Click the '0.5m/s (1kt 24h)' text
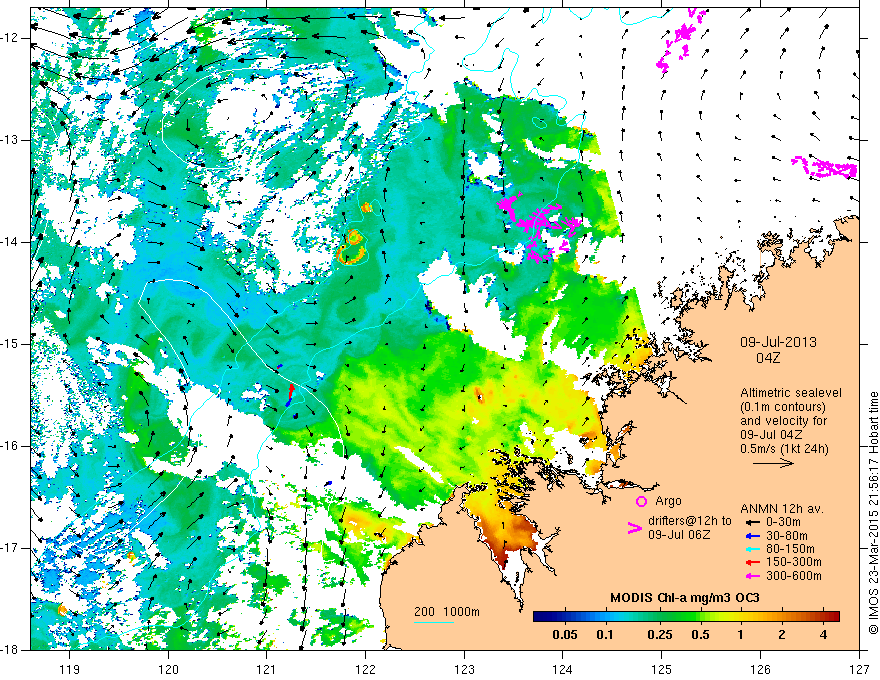880x680 pixels. pos(784,448)
